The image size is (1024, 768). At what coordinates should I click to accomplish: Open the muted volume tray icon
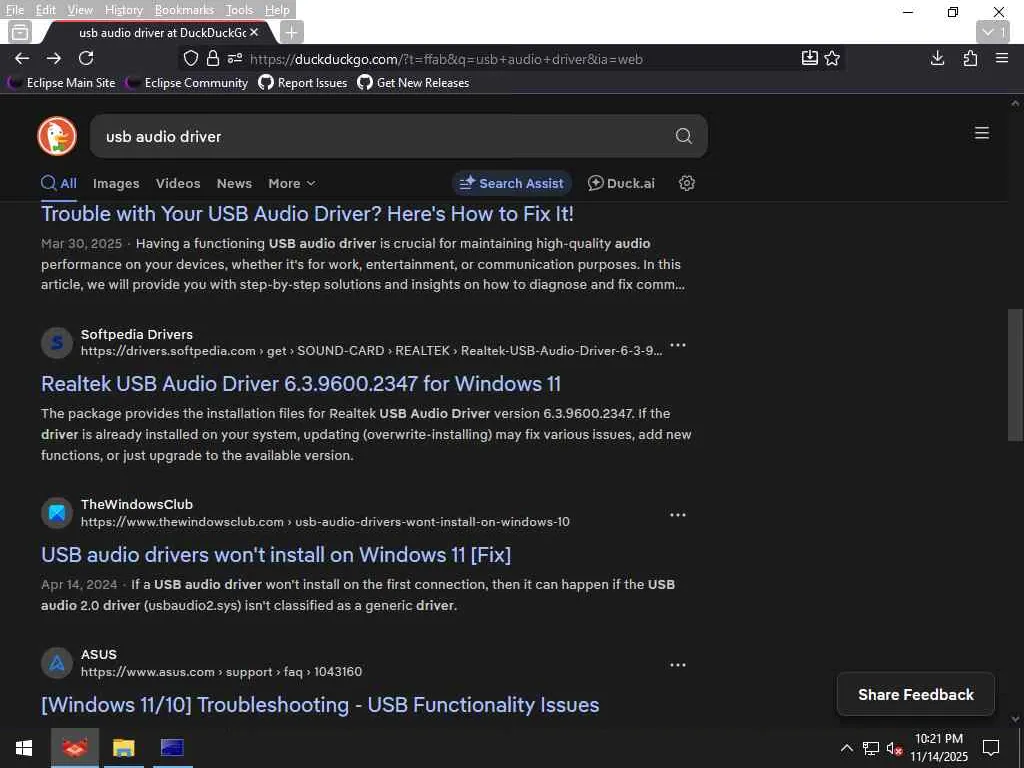tap(894, 748)
